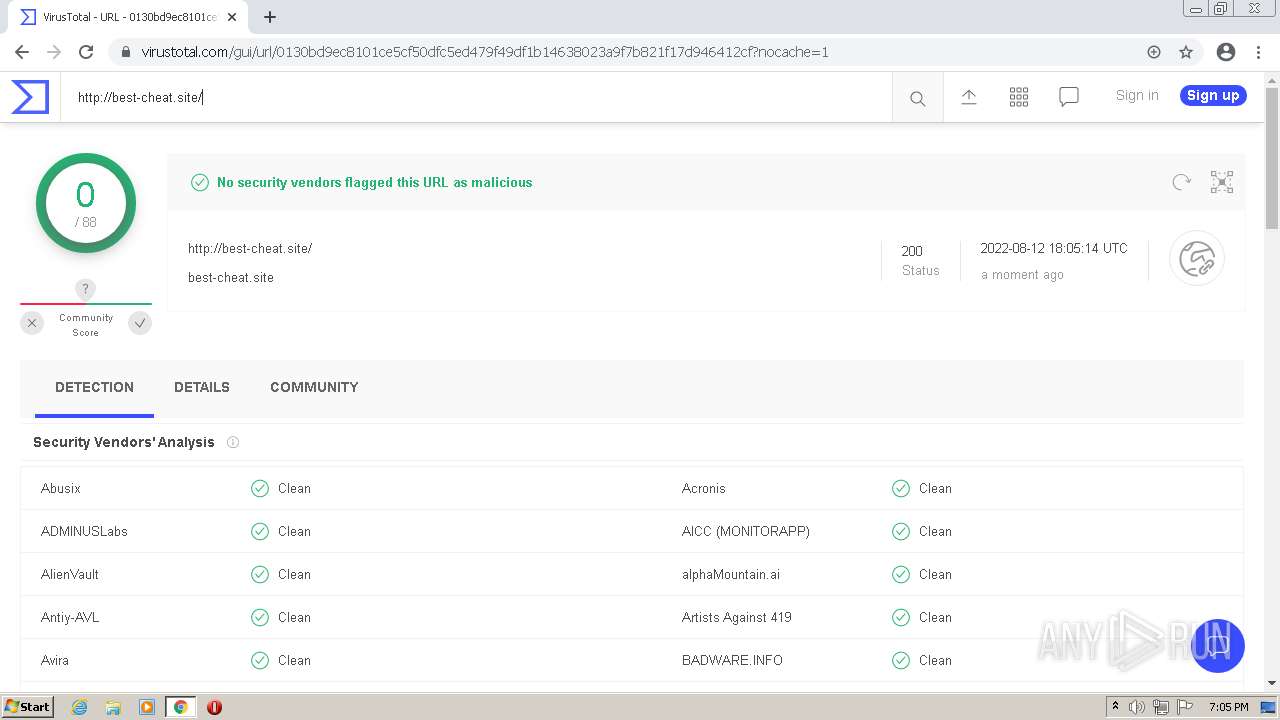Click the VirusTotal logo icon

30,97
